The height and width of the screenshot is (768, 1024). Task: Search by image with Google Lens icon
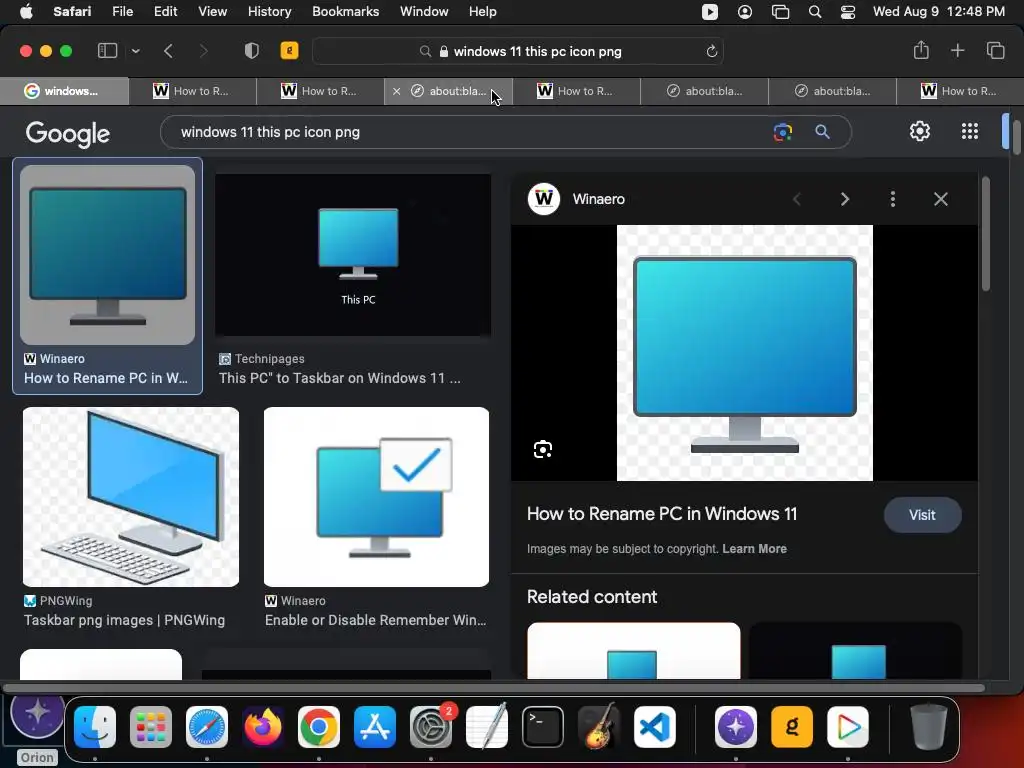coord(782,132)
